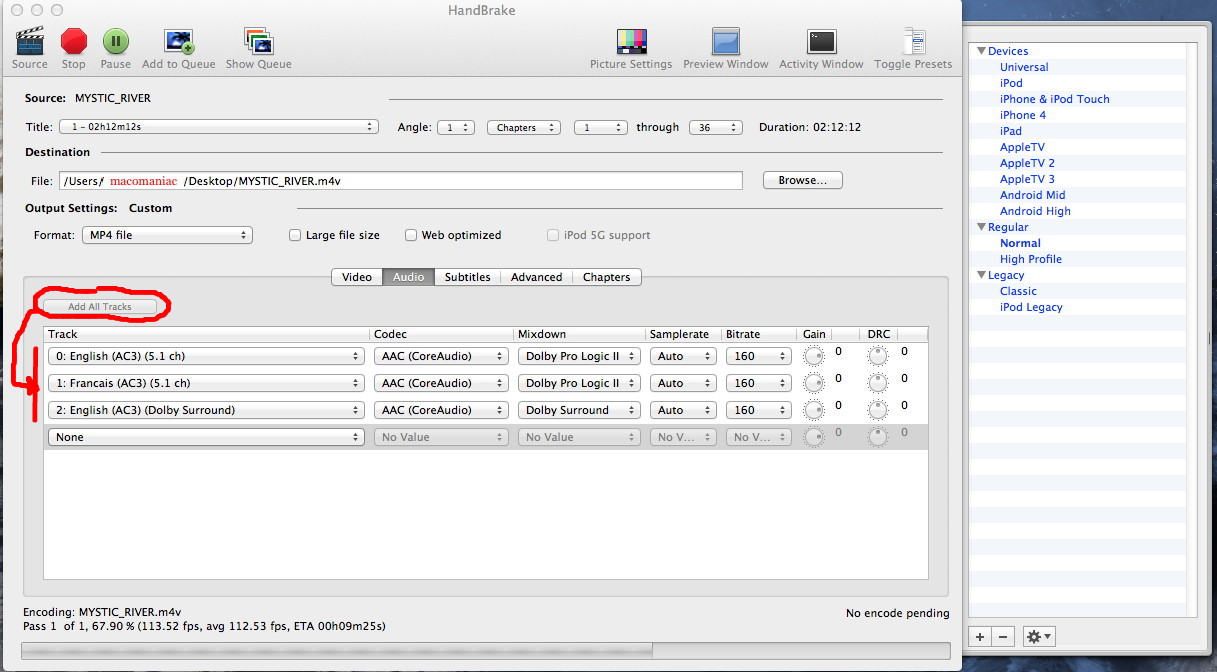Adjust DRC knob for track 0 English
Viewport: 1217px width, 672px height.
tap(878, 356)
